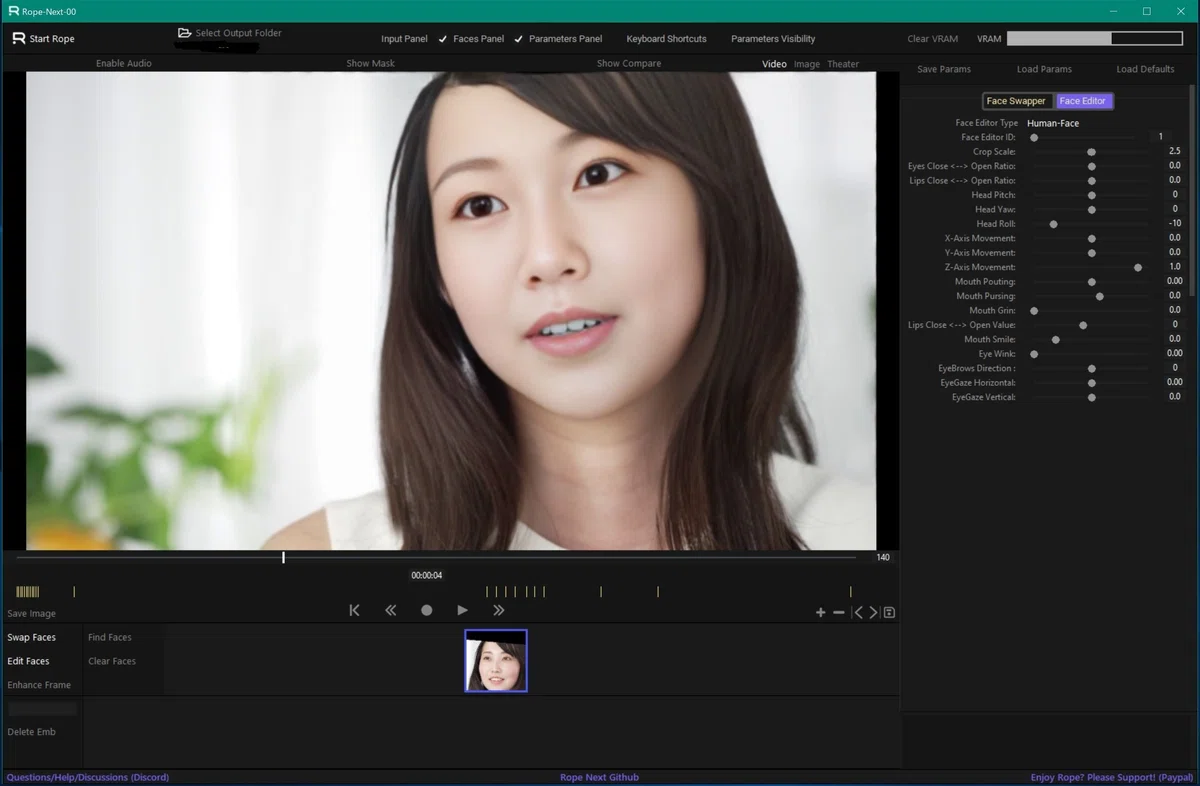Click the Enhance Frame button
The width and height of the screenshot is (1200, 786).
[x=39, y=685]
